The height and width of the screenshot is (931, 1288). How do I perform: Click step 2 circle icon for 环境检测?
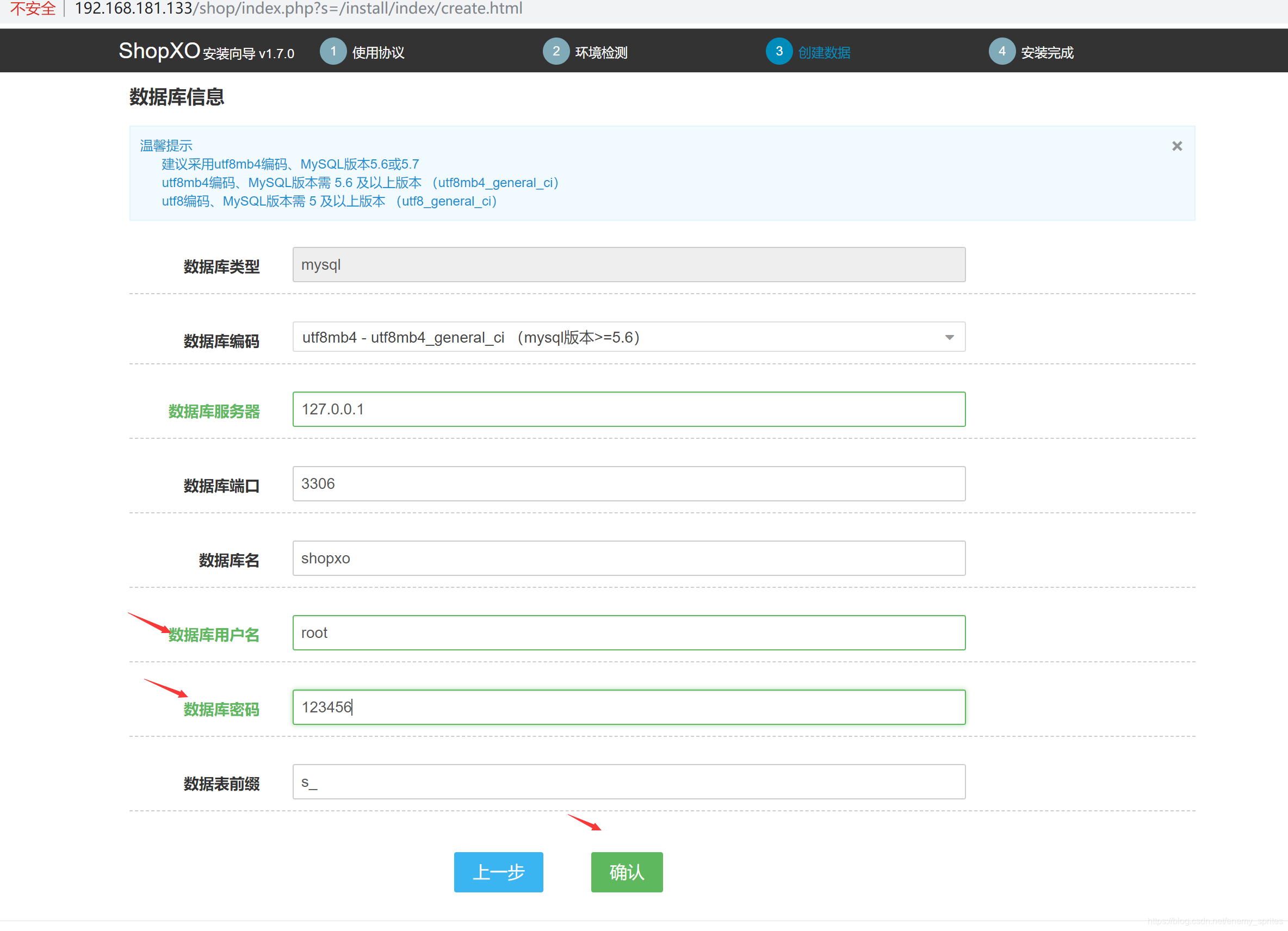pyautogui.click(x=556, y=51)
